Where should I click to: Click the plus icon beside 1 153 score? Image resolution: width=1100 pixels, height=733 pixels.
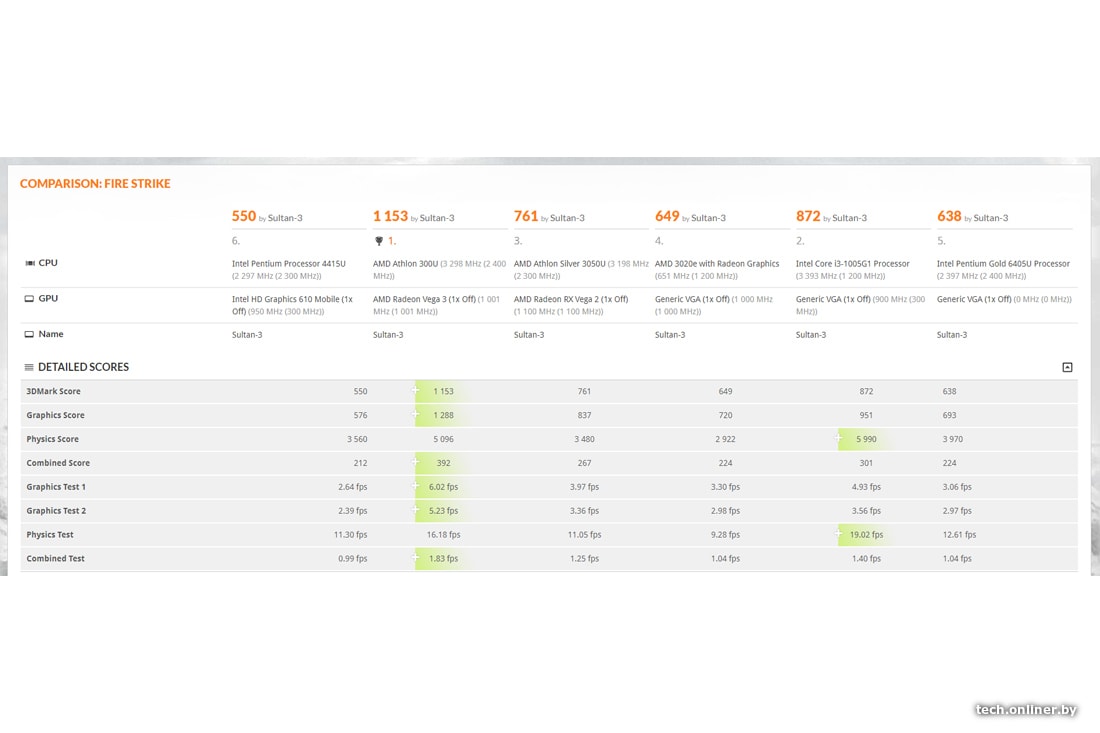tap(416, 391)
